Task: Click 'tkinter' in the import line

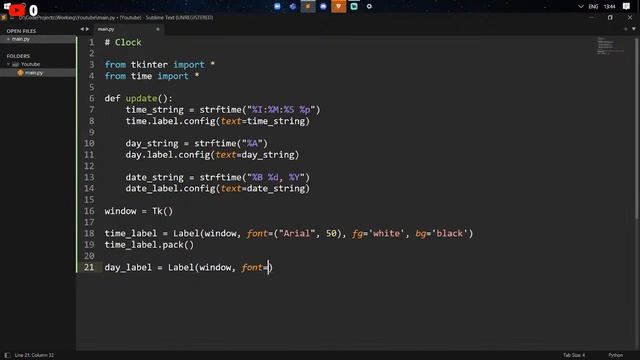Action: [x=149, y=65]
